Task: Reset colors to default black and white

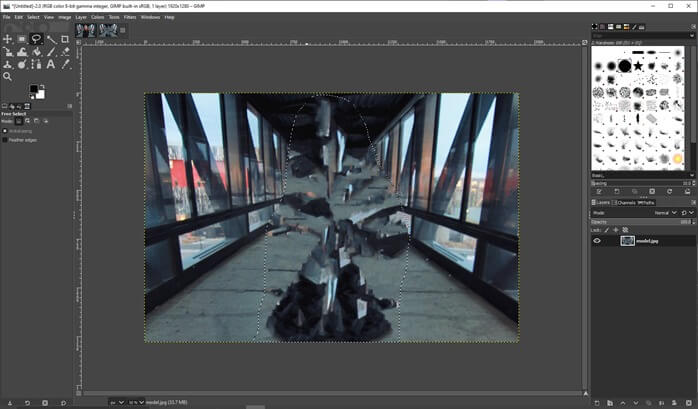Action: [x=31, y=97]
